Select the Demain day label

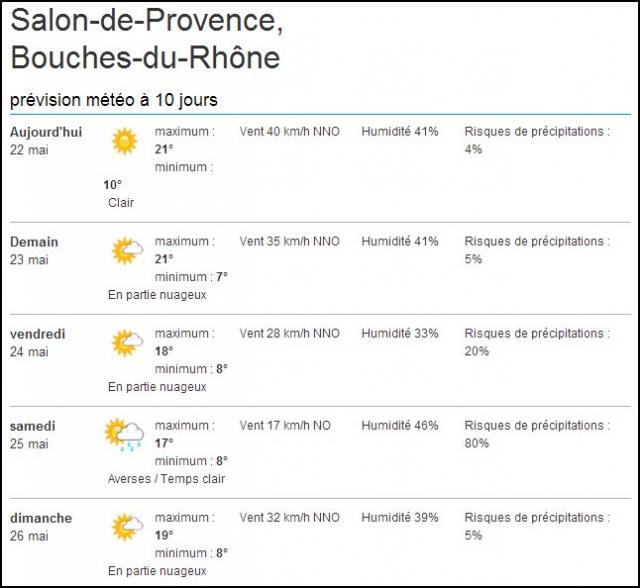34,242
